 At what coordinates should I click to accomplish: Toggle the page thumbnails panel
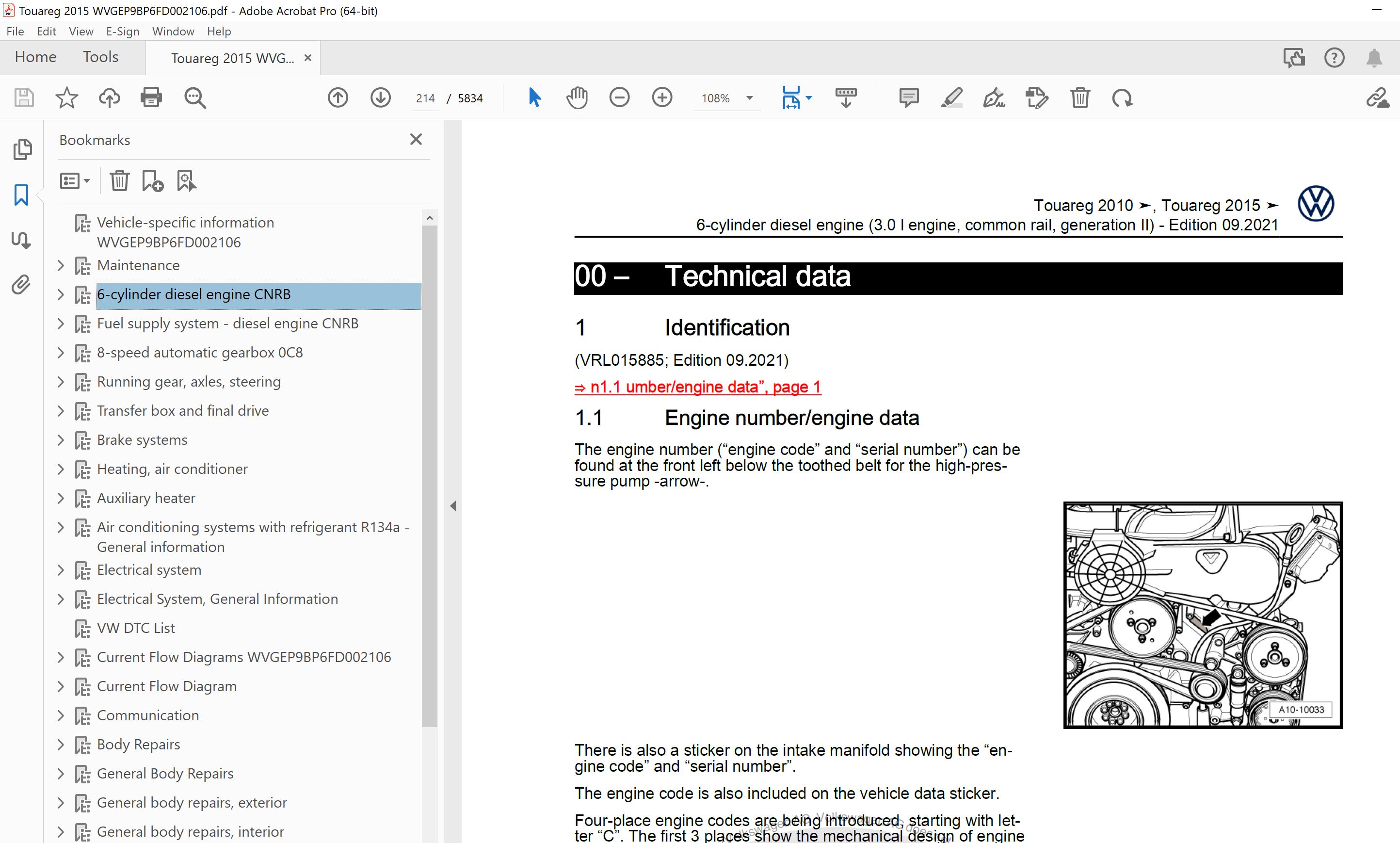22,149
